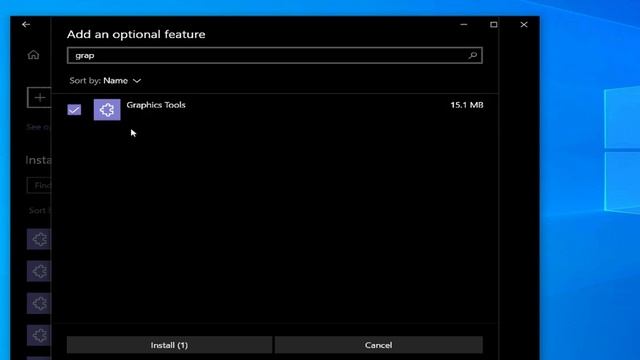Click the Graphics Tools puzzle icon
This screenshot has width=640, height=360.
pos(107,109)
